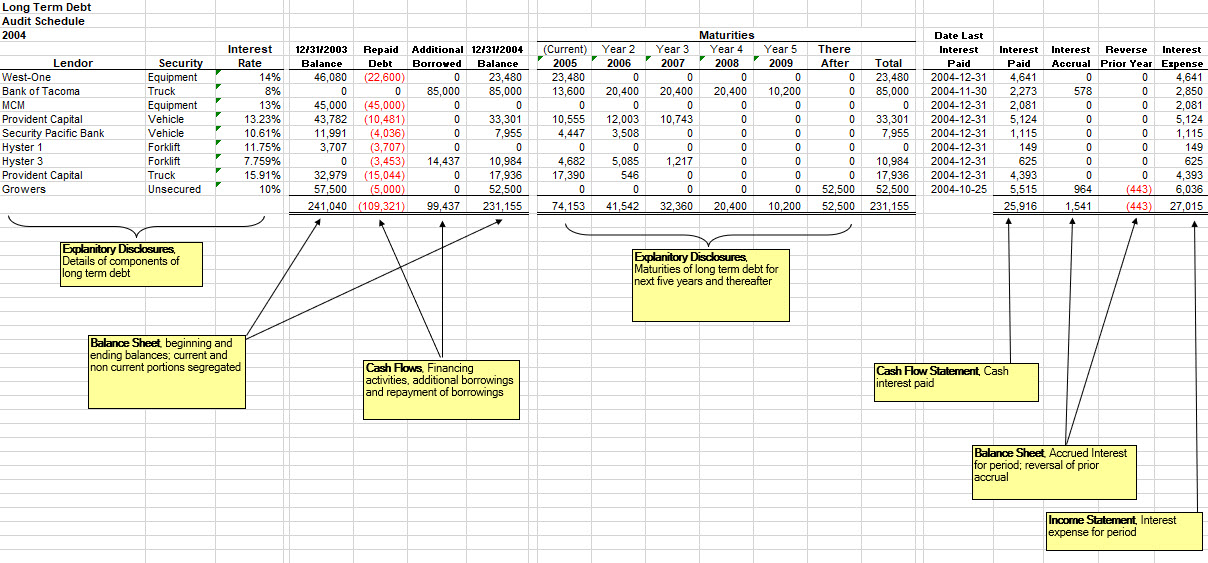Image resolution: width=1208 pixels, height=563 pixels.
Task: Click the "Maturities" section header
Action: (x=726, y=35)
